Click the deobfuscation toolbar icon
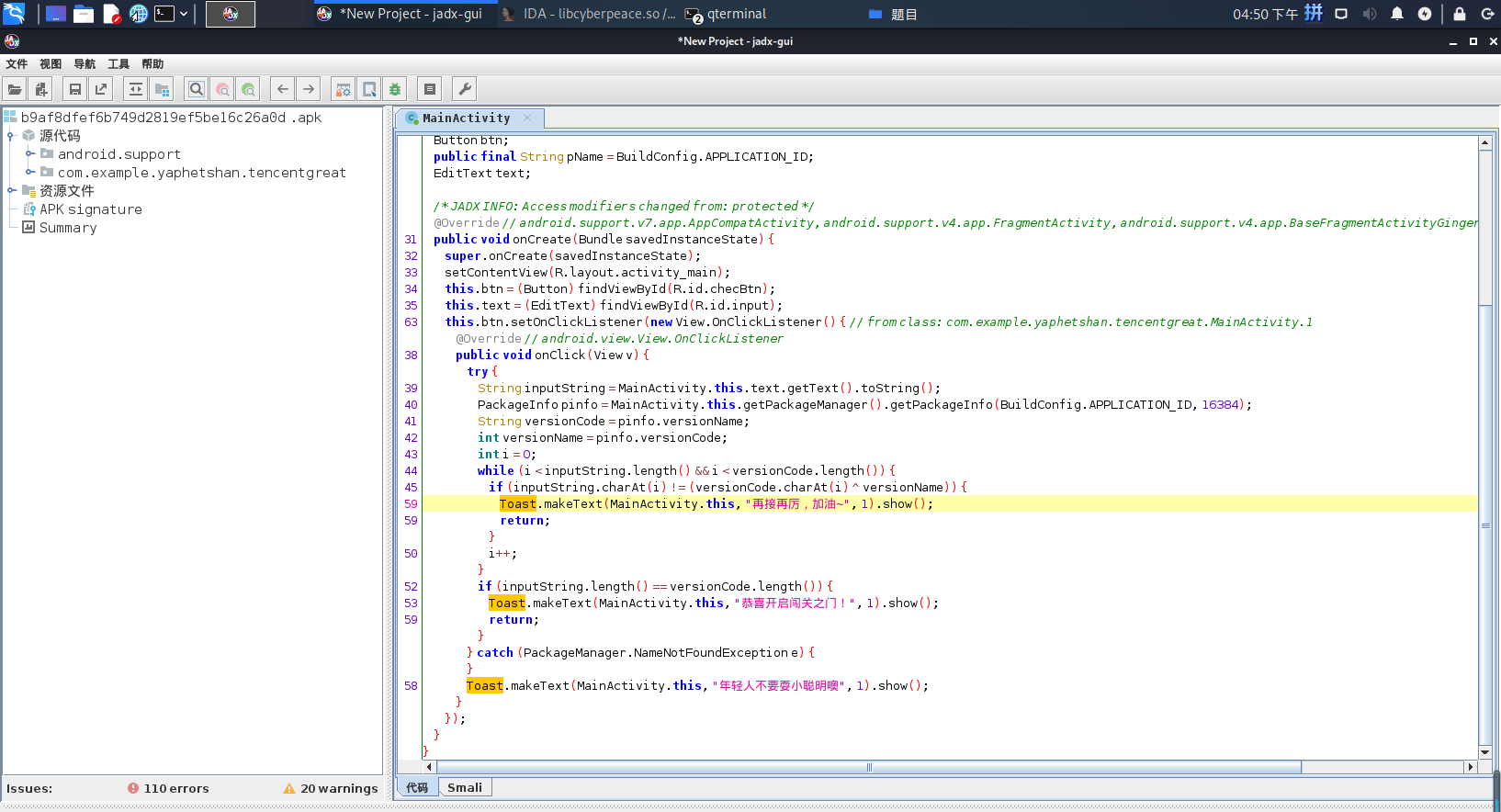This screenshot has height=812, width=1501. 343,89
